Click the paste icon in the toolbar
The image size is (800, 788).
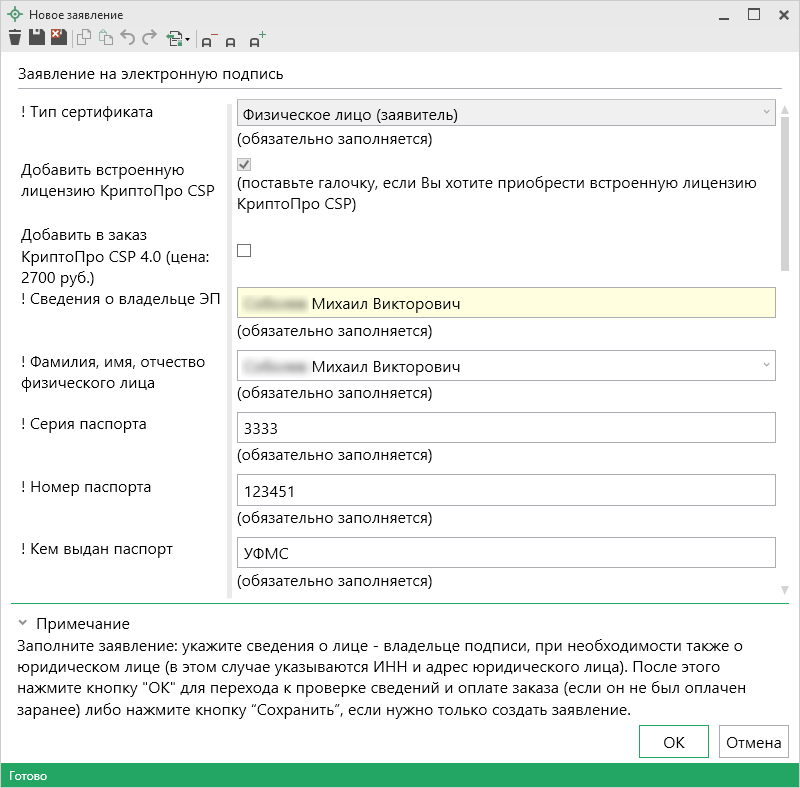pyautogui.click(x=106, y=39)
